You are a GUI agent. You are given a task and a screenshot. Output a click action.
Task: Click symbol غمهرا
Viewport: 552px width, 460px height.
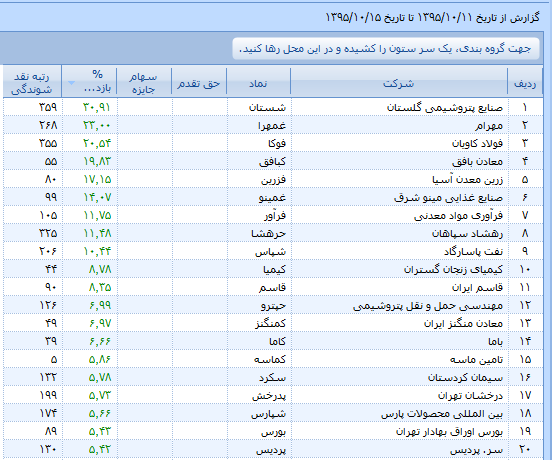[x=272, y=125]
